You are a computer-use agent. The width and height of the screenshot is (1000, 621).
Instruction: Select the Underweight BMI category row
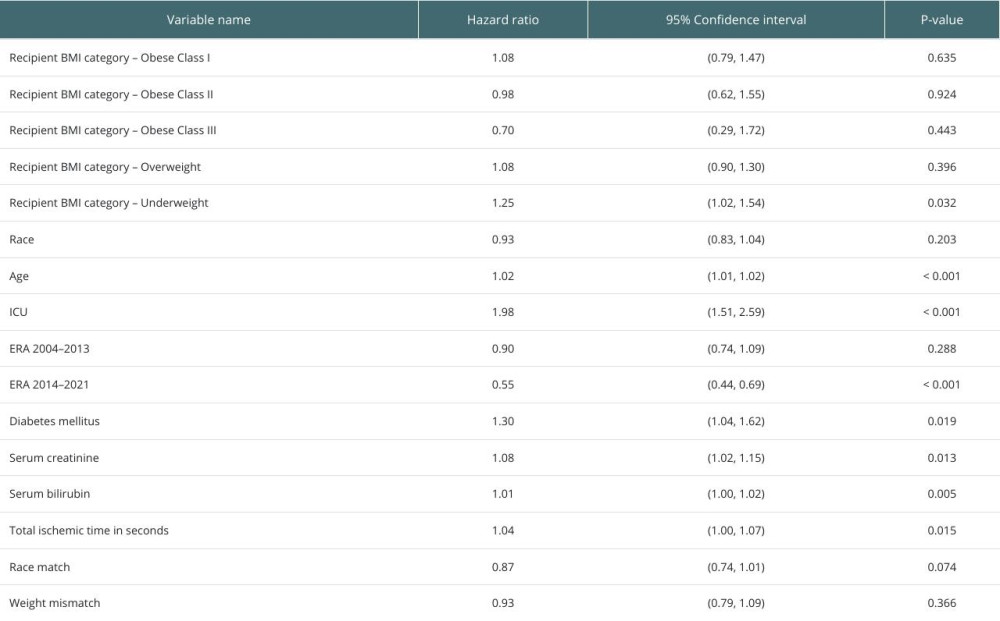pyautogui.click(x=500, y=203)
